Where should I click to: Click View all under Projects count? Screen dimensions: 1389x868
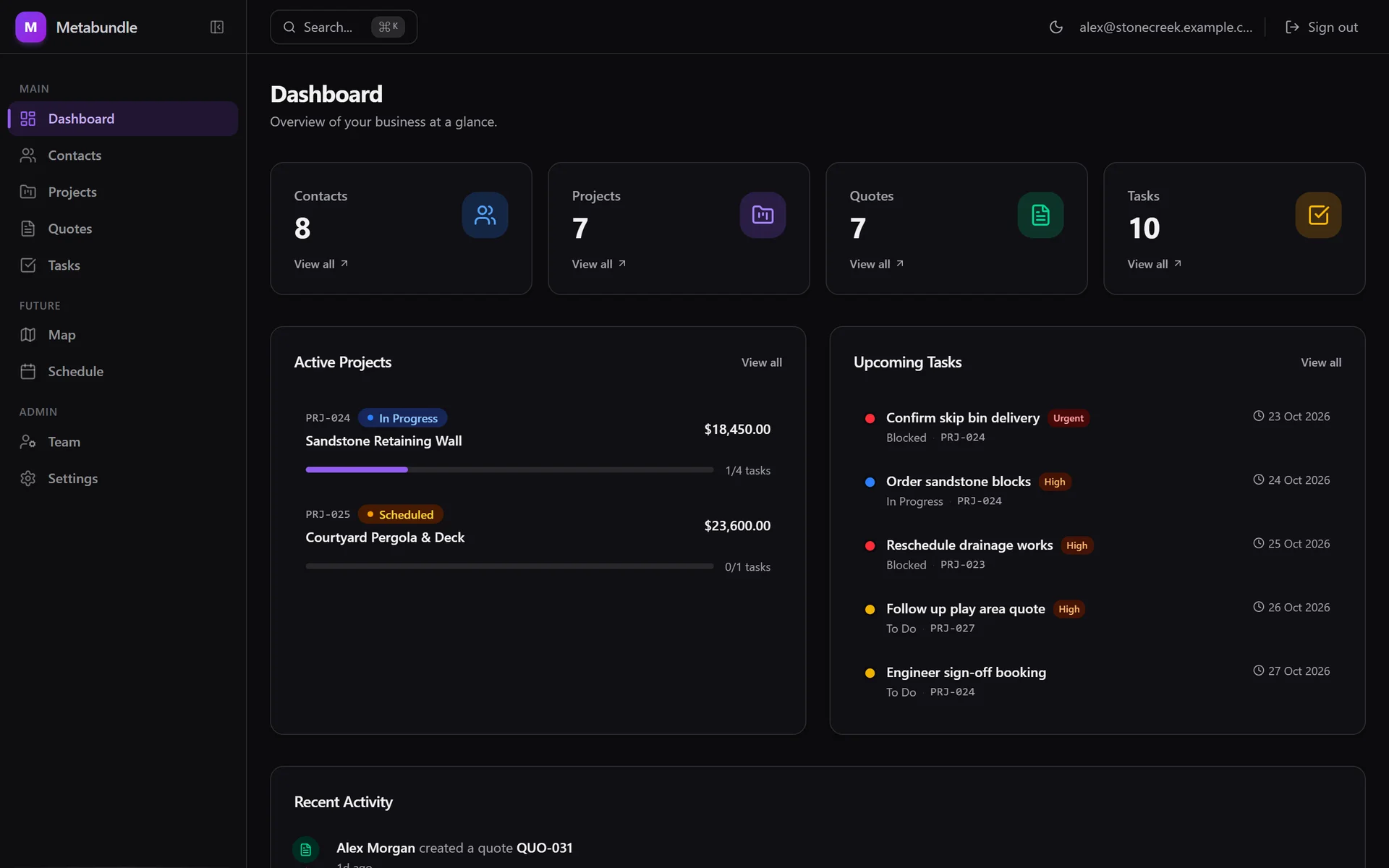[599, 264]
